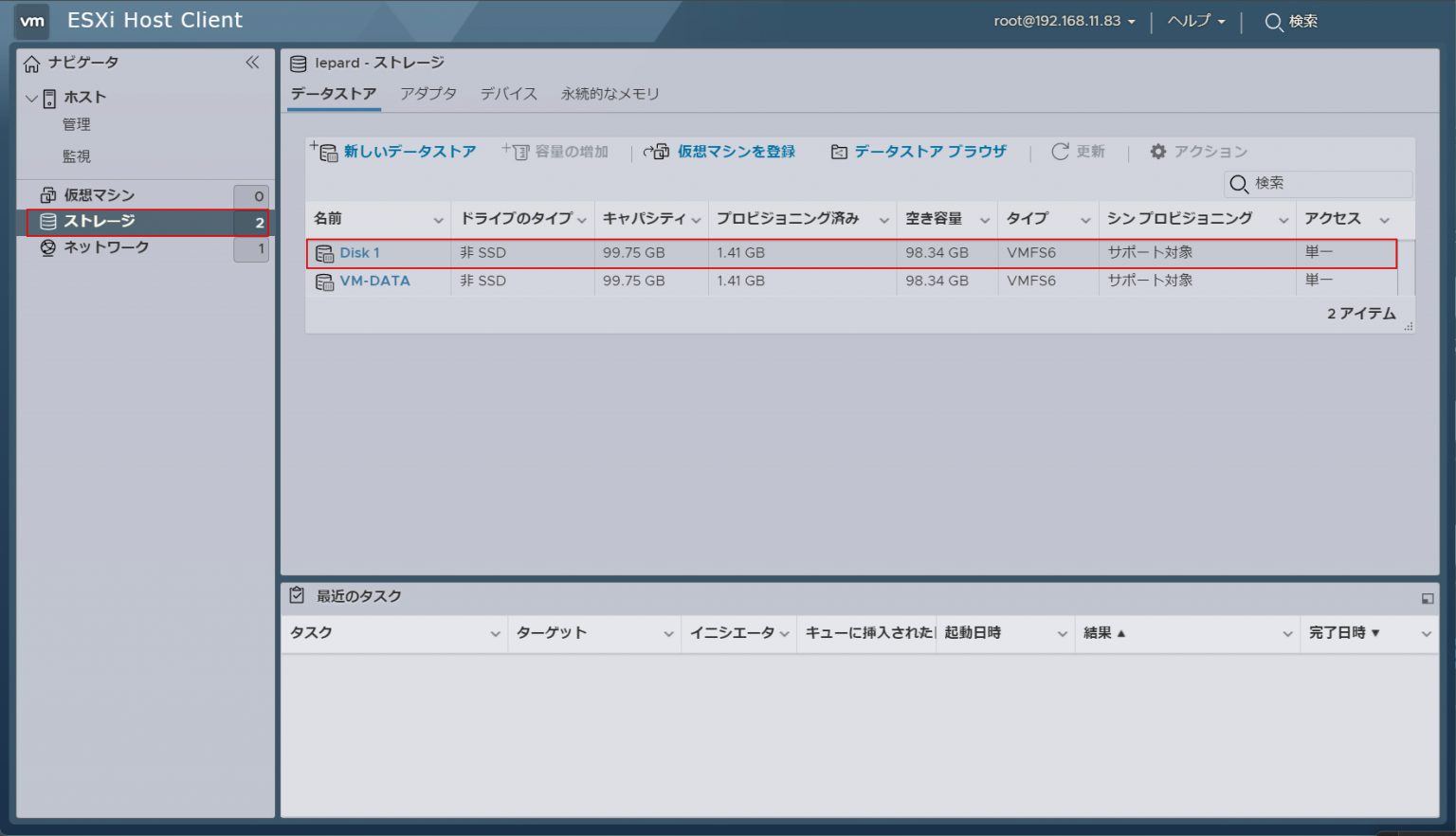
Task: Open the VM-DATA datastore link
Action: [x=373, y=281]
